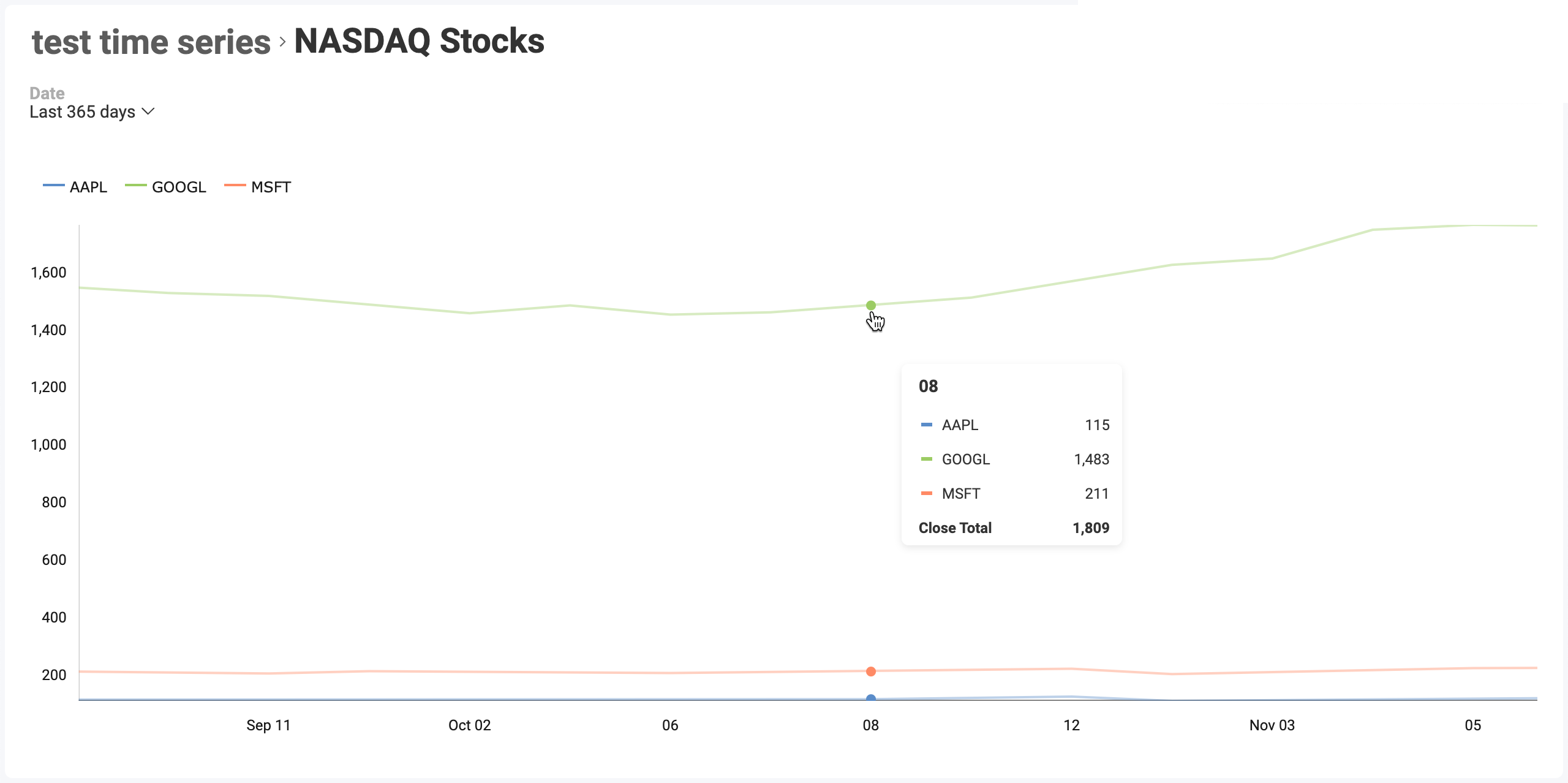
Task: Click the blue AAPL data point on 08
Action: pos(871,698)
